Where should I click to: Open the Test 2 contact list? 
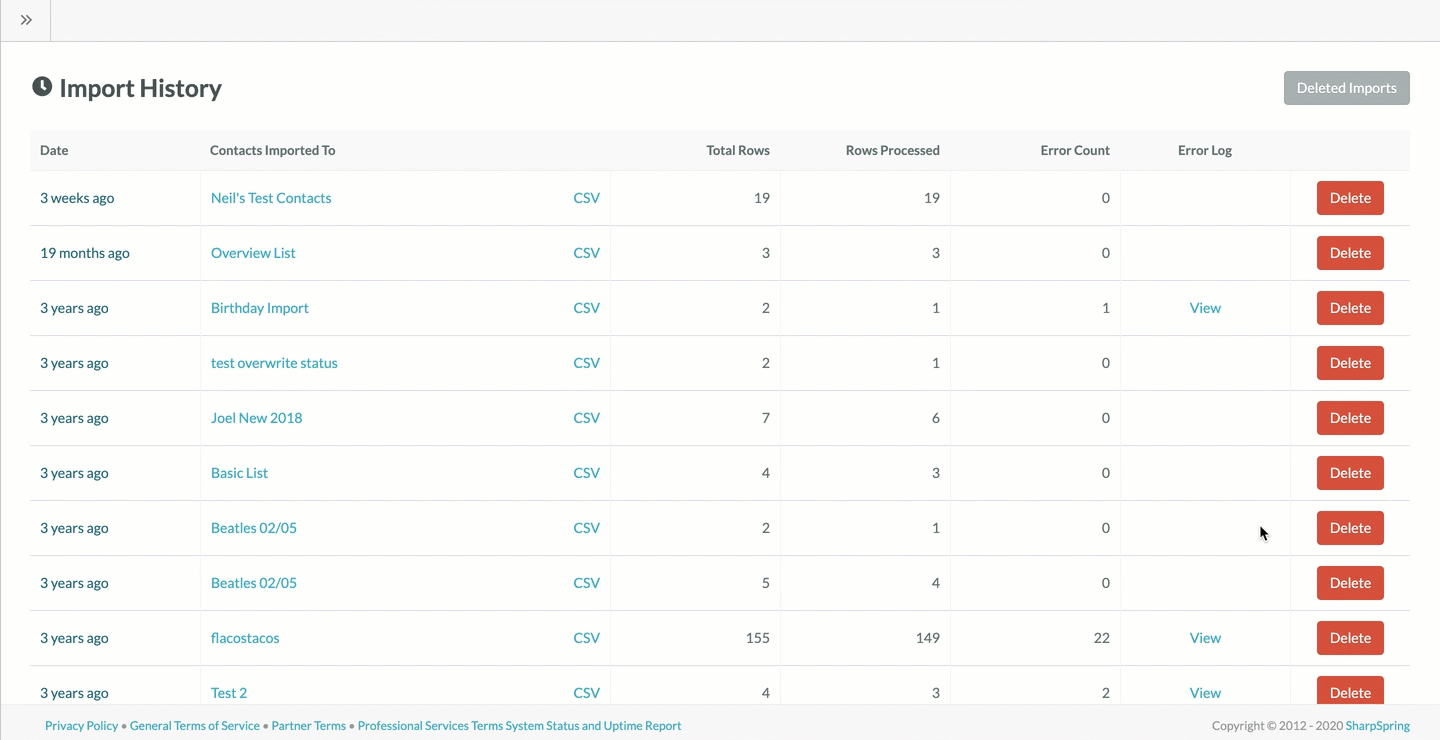click(x=229, y=692)
